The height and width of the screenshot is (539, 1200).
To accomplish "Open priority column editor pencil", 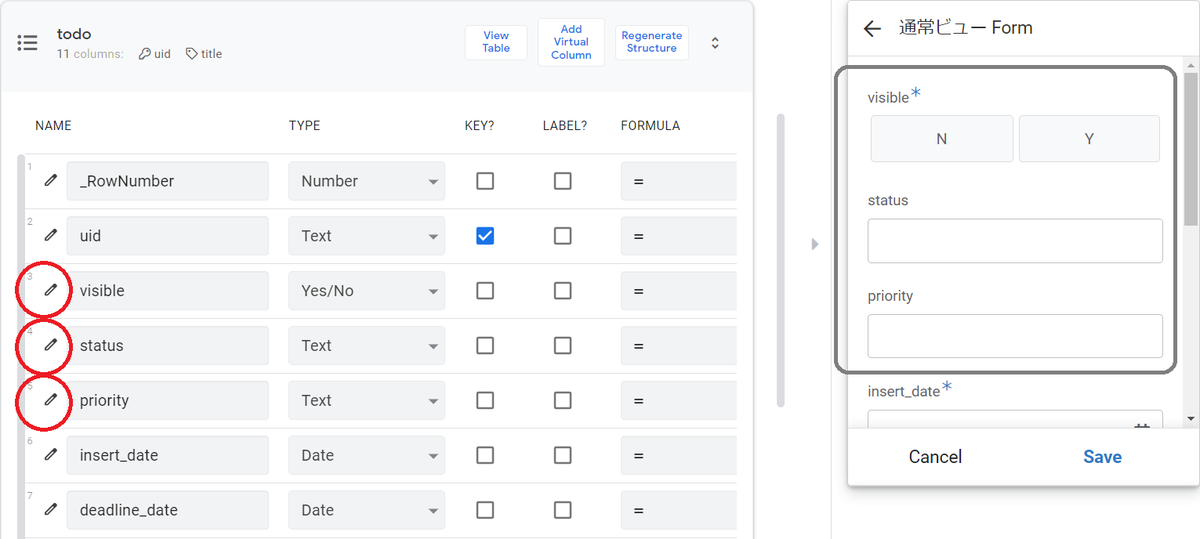I will (x=50, y=401).
